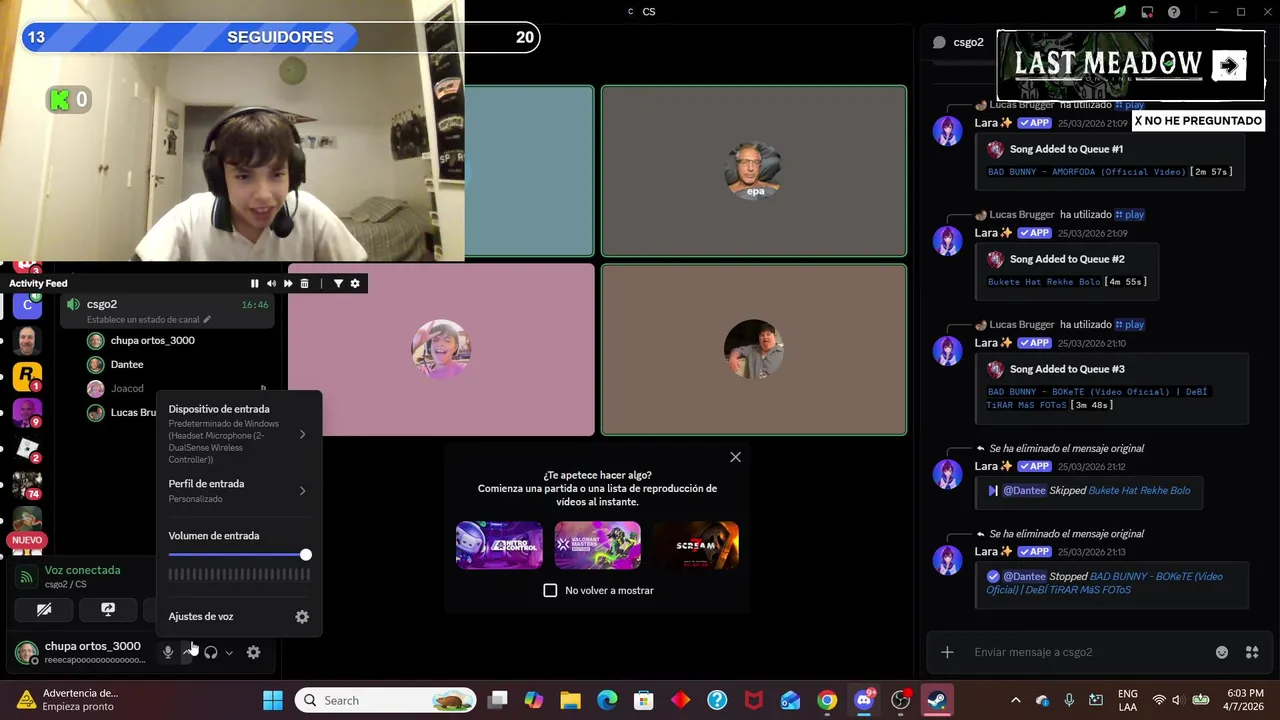
Task: Deafen audio with the headphones icon
Action: coord(211,652)
